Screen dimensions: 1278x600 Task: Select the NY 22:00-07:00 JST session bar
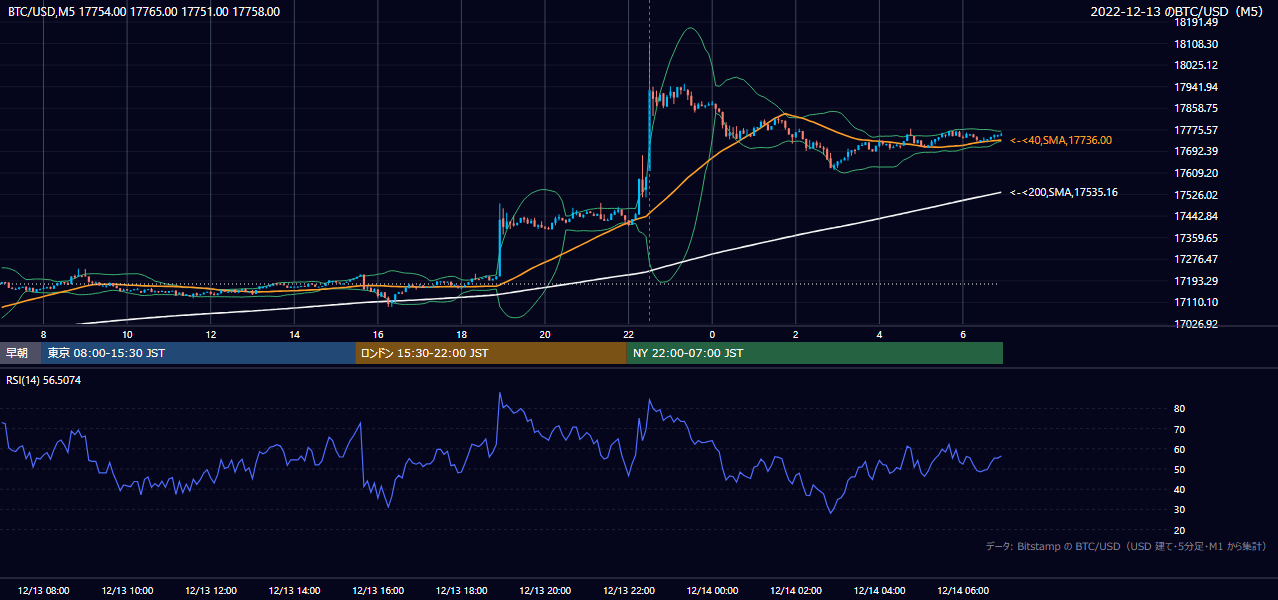(815, 353)
